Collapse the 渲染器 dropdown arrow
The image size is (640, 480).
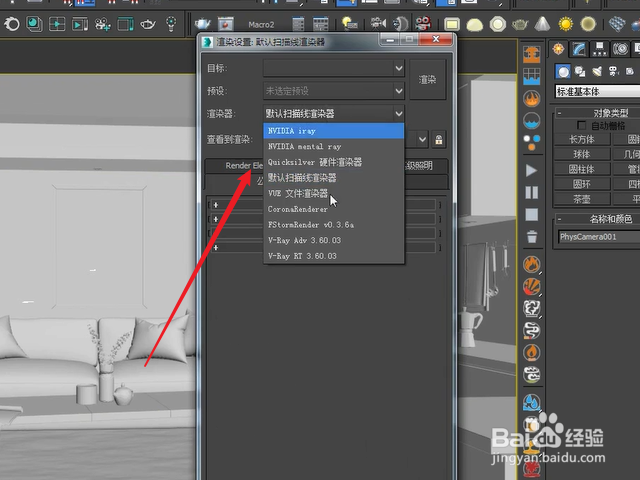(x=399, y=113)
